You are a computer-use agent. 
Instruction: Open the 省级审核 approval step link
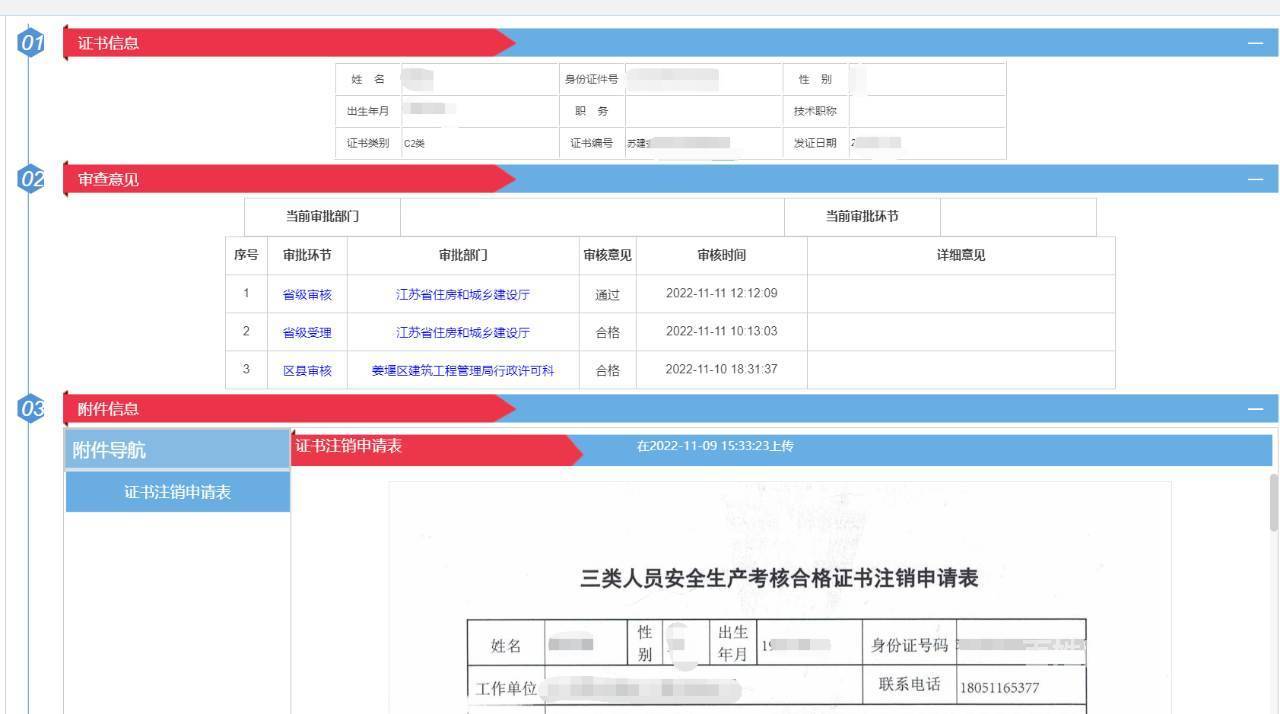tap(307, 295)
